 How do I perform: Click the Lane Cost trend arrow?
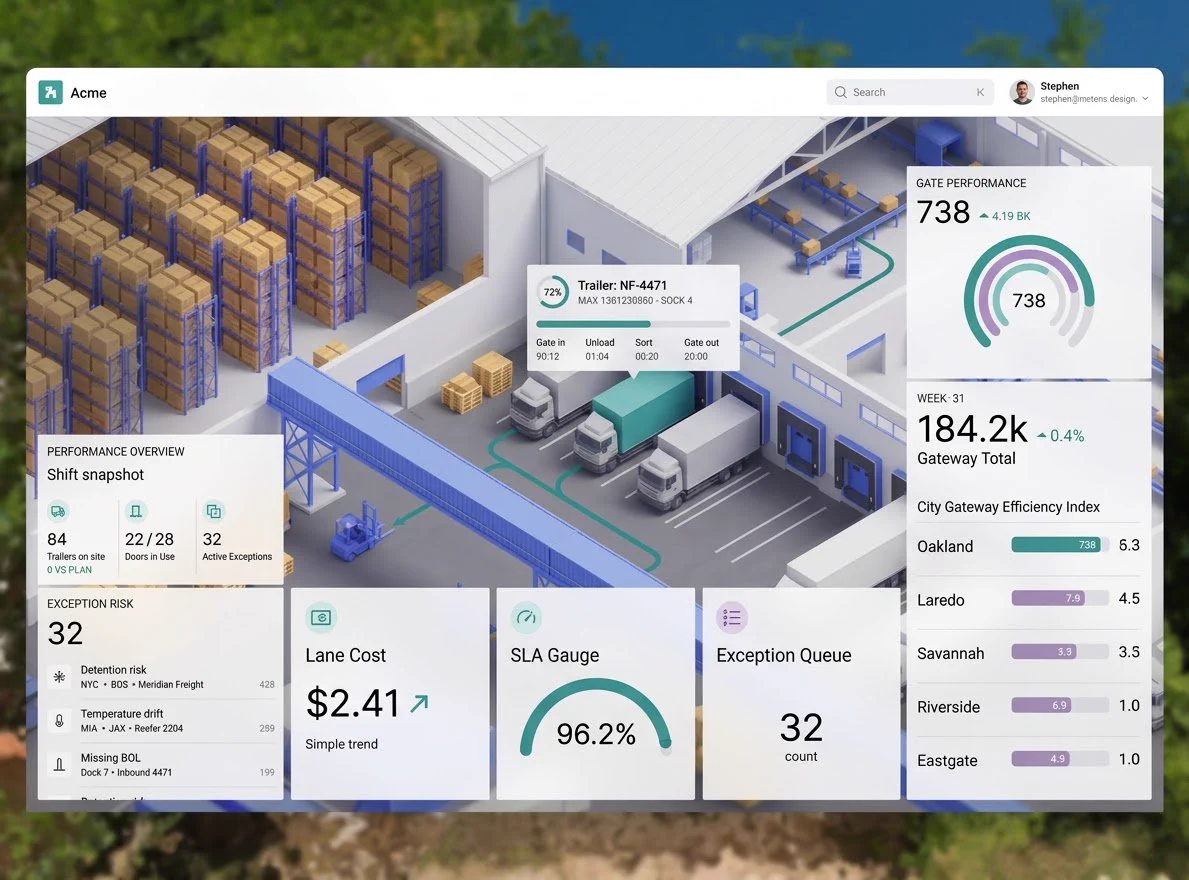[x=419, y=703]
